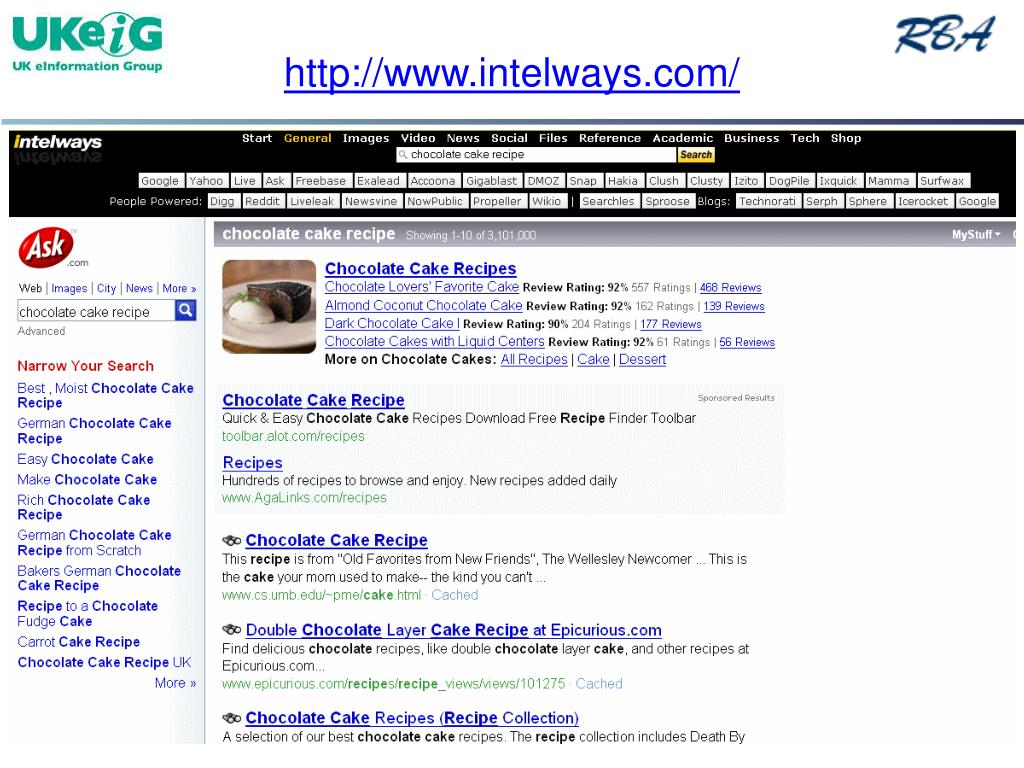Viewport: 1024px width, 768px height.
Task: Open the 468 Reviews link
Action: click(730, 287)
